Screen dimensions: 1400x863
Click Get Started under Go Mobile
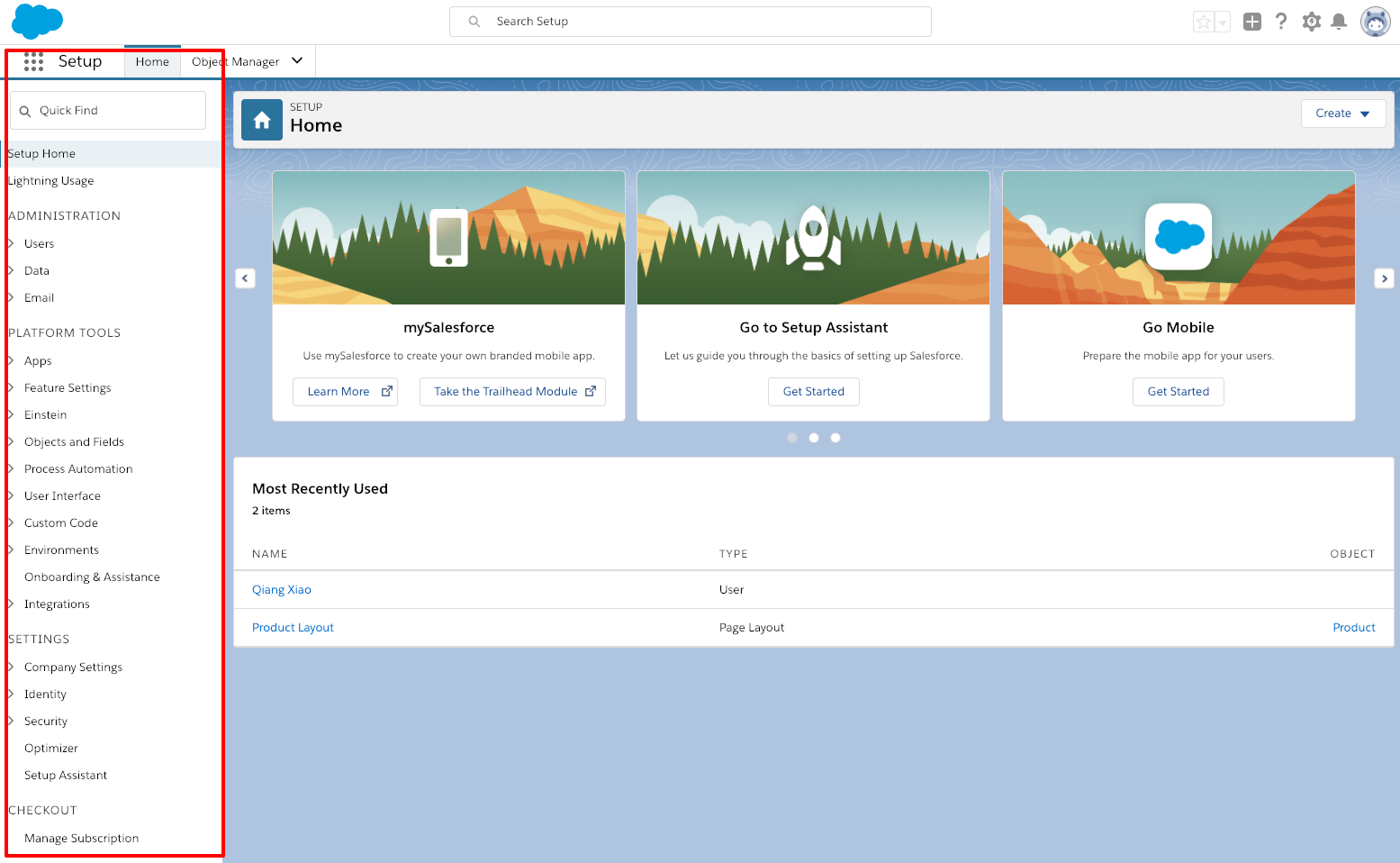point(1179,392)
